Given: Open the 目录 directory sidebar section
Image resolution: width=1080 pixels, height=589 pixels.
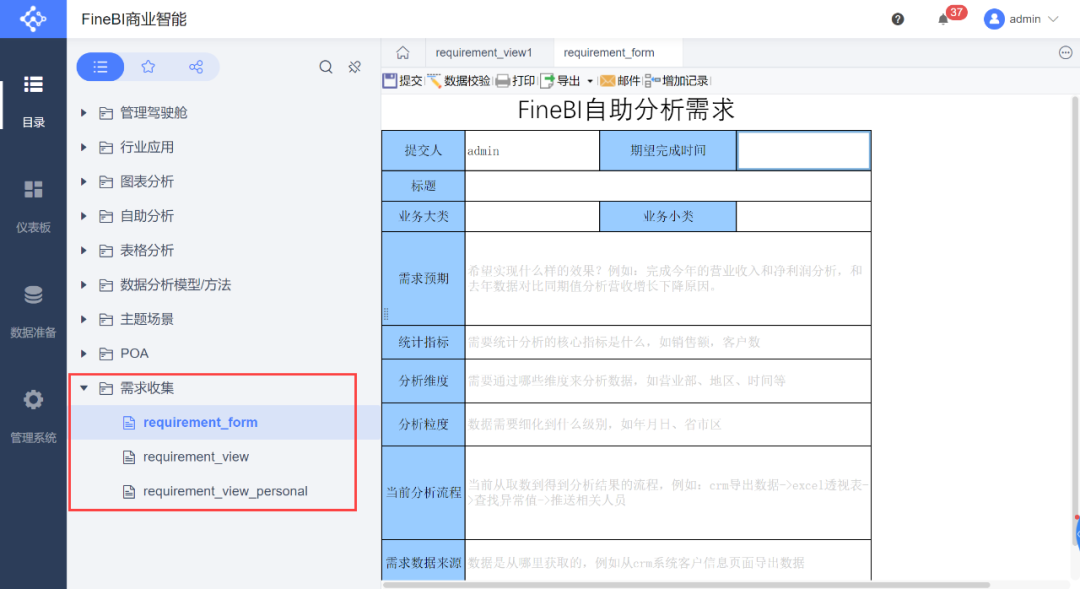Looking at the screenshot, I should coord(33,102).
